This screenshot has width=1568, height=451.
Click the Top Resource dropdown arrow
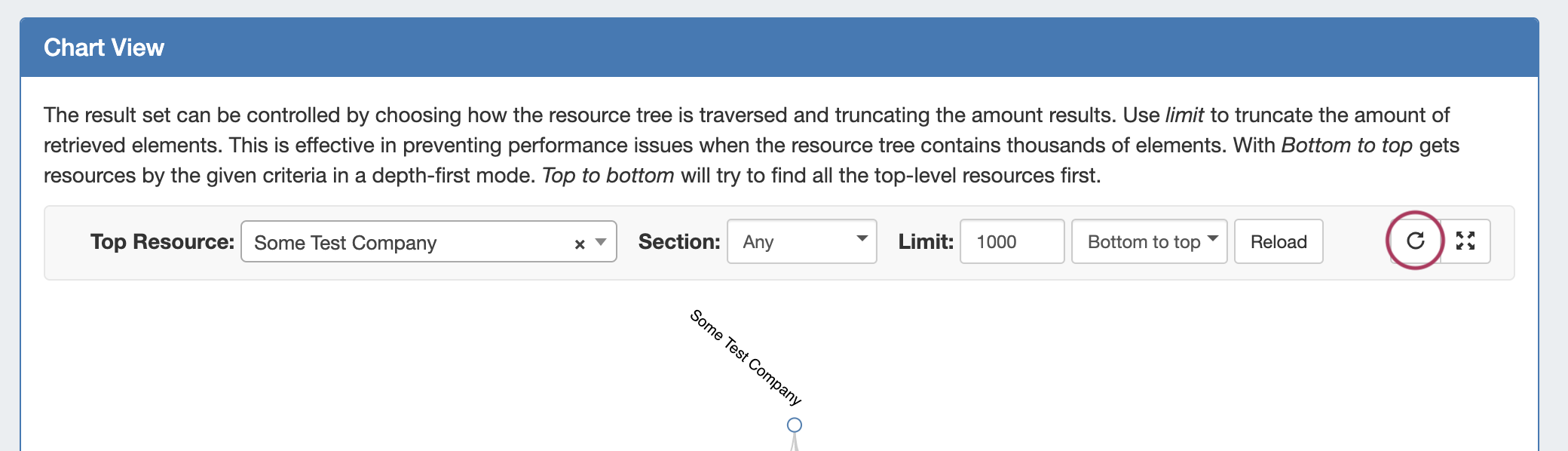click(601, 242)
